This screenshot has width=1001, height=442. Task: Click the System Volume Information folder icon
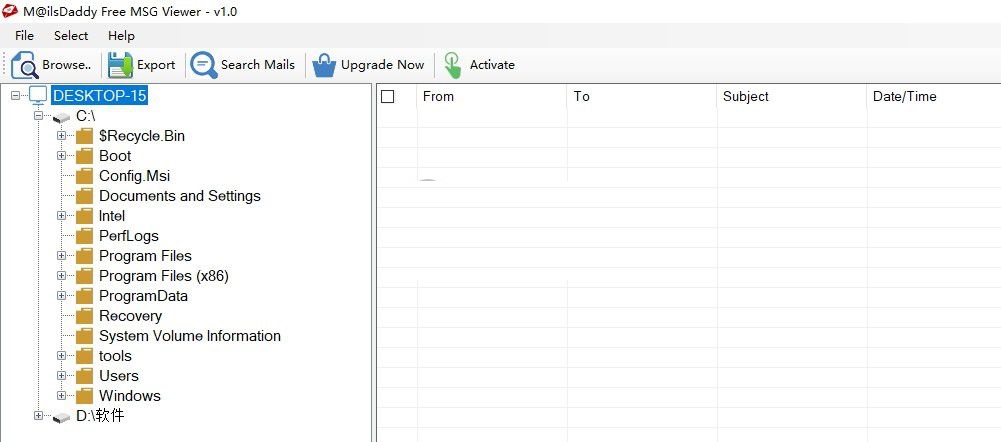click(84, 336)
